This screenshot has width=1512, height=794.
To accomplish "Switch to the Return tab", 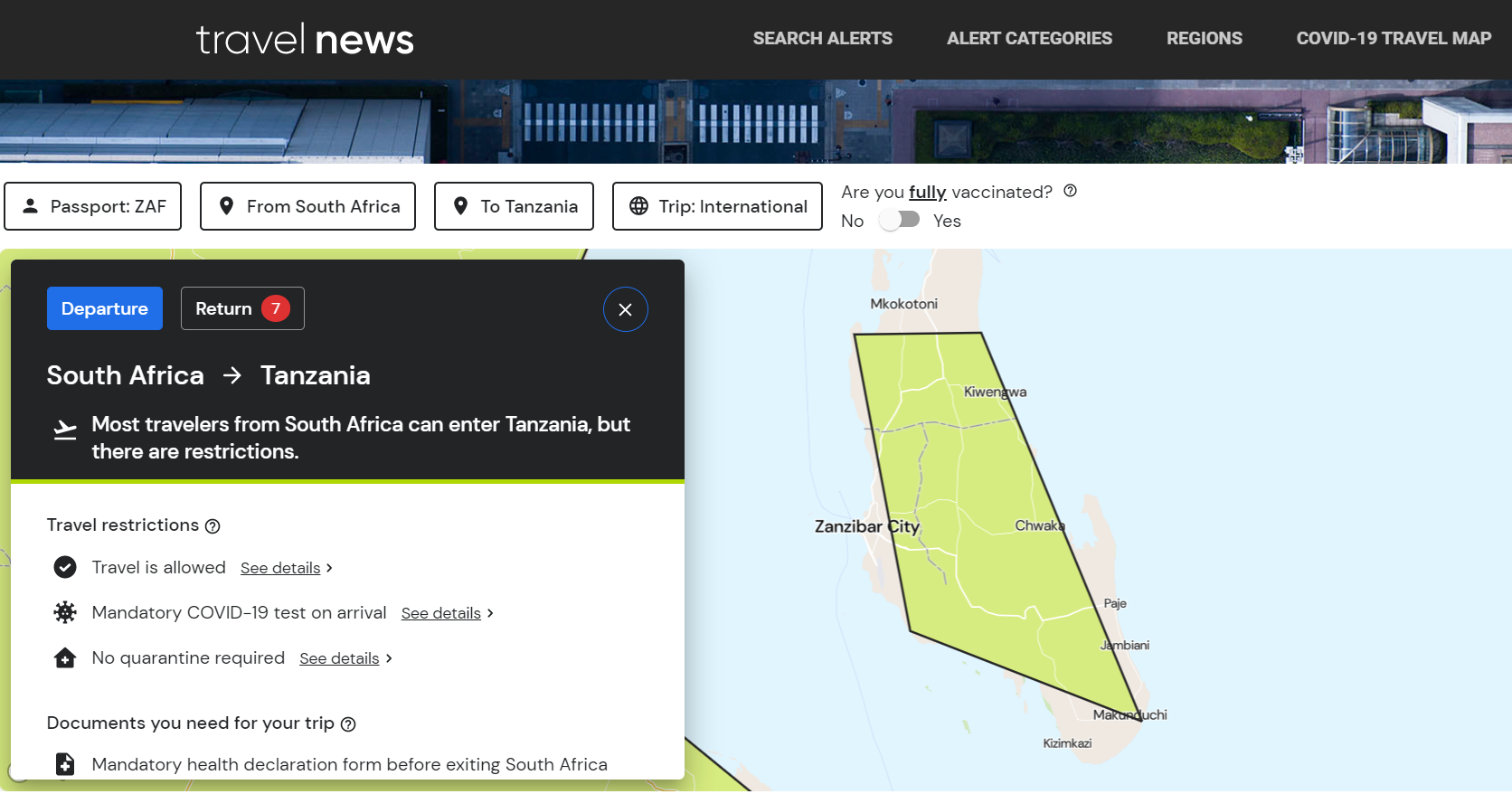I will 242,308.
